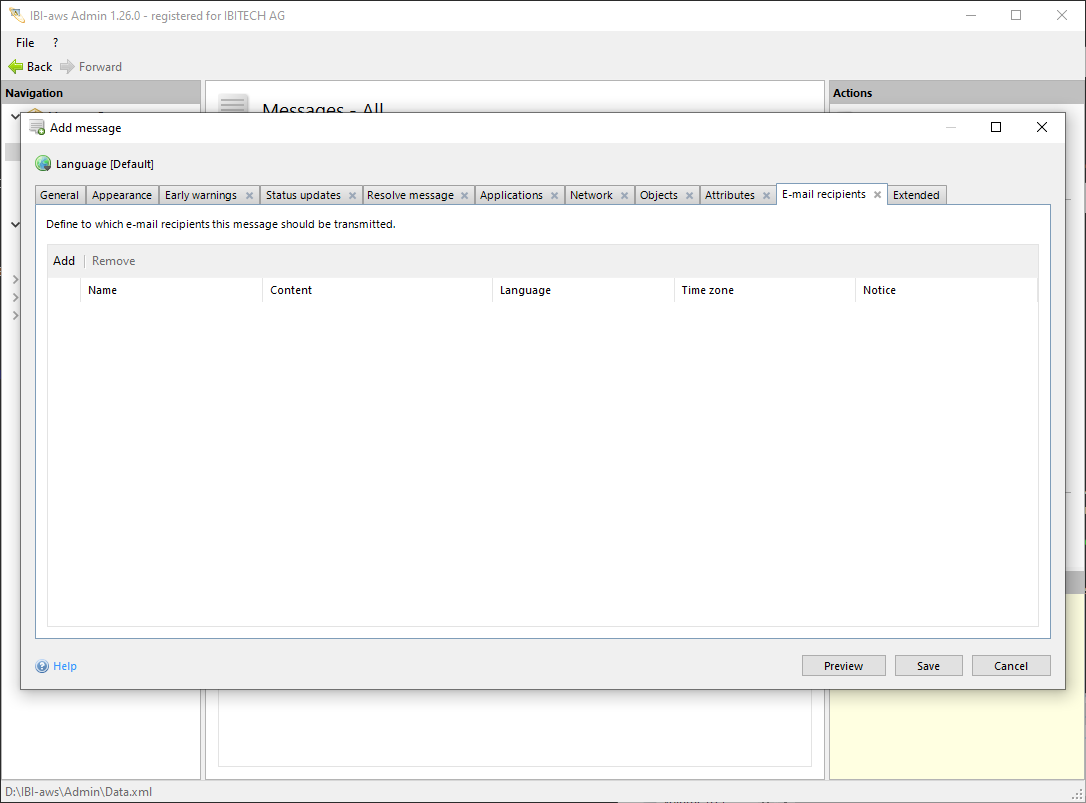Close the Early warnings tab with its x

(x=249, y=196)
